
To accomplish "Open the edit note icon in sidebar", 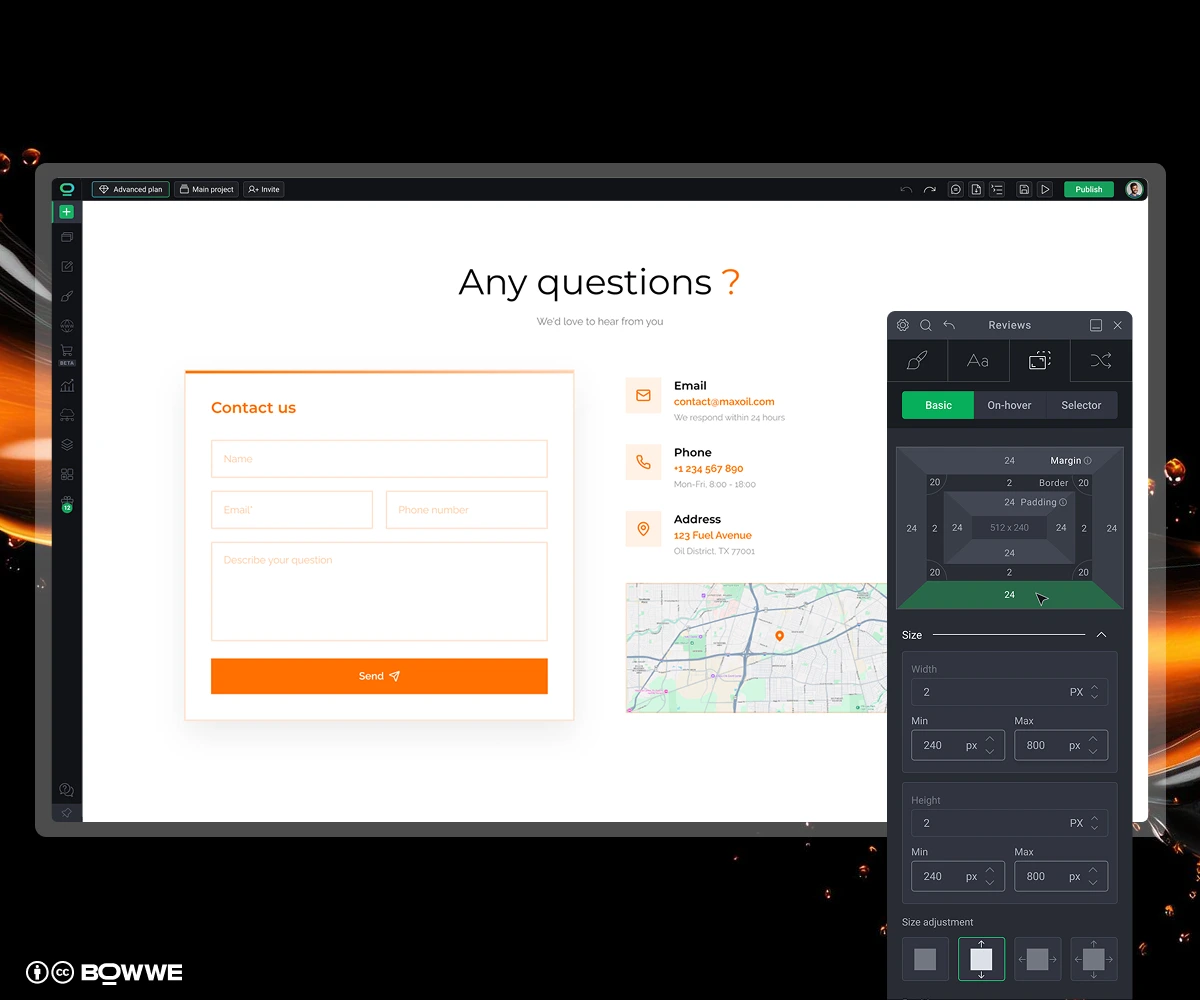I will (67, 267).
